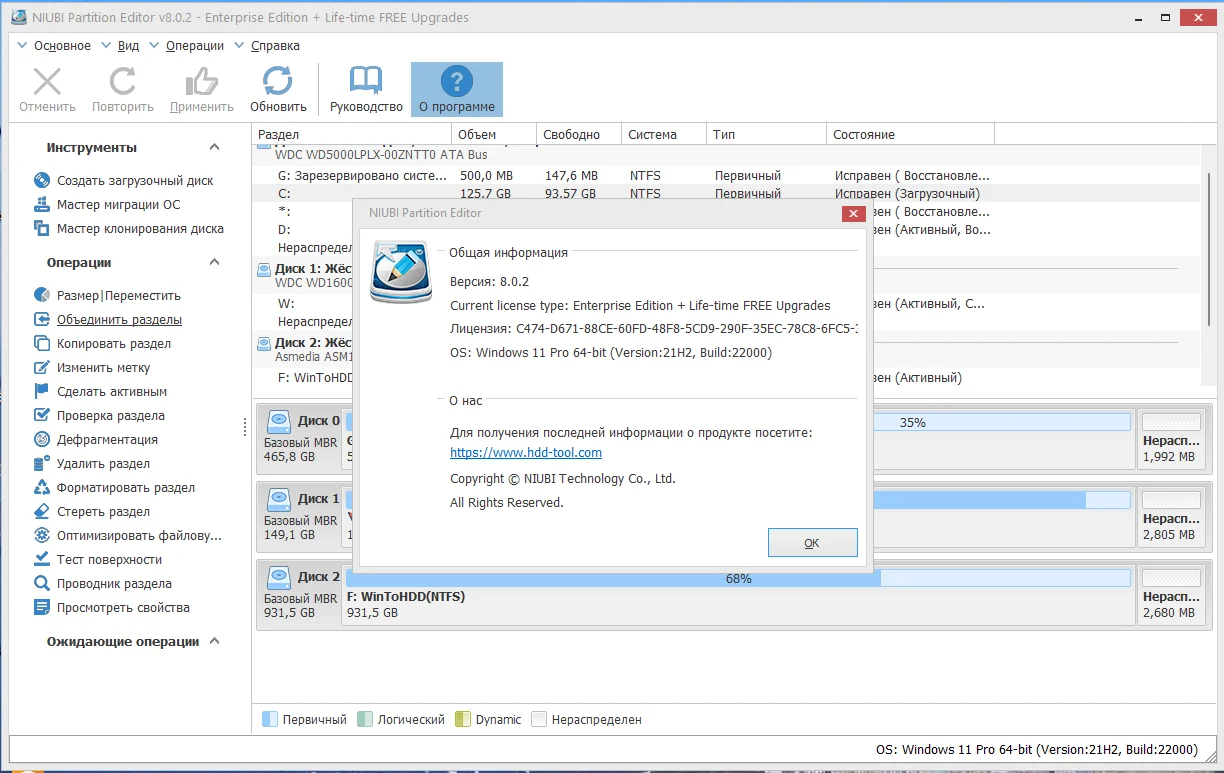Click Диск 0 drive icon in disk map
The height and width of the screenshot is (773, 1224).
tap(278, 421)
